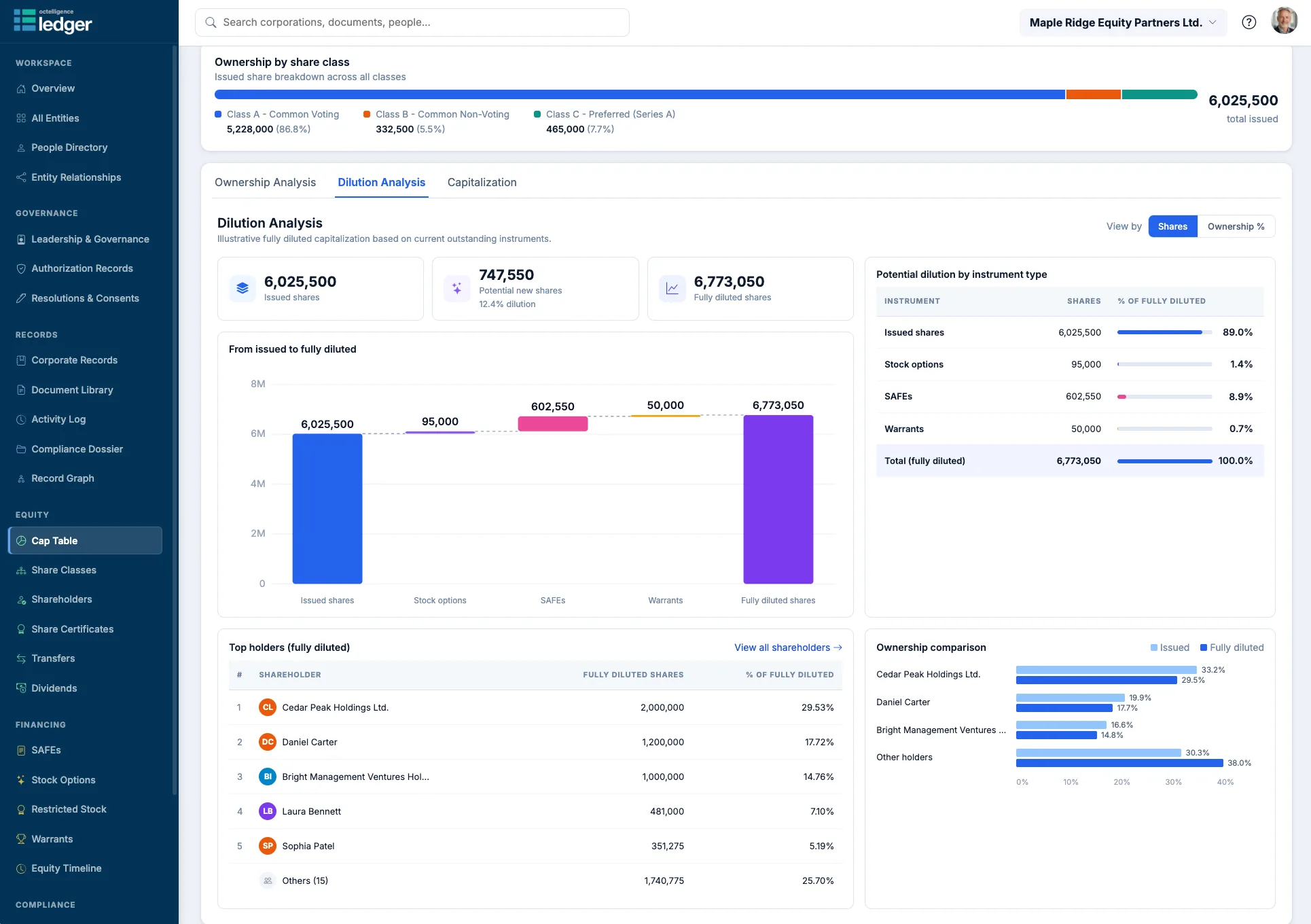Click the Activity Log clock icon
Image resolution: width=1311 pixels, height=924 pixels.
click(x=21, y=419)
